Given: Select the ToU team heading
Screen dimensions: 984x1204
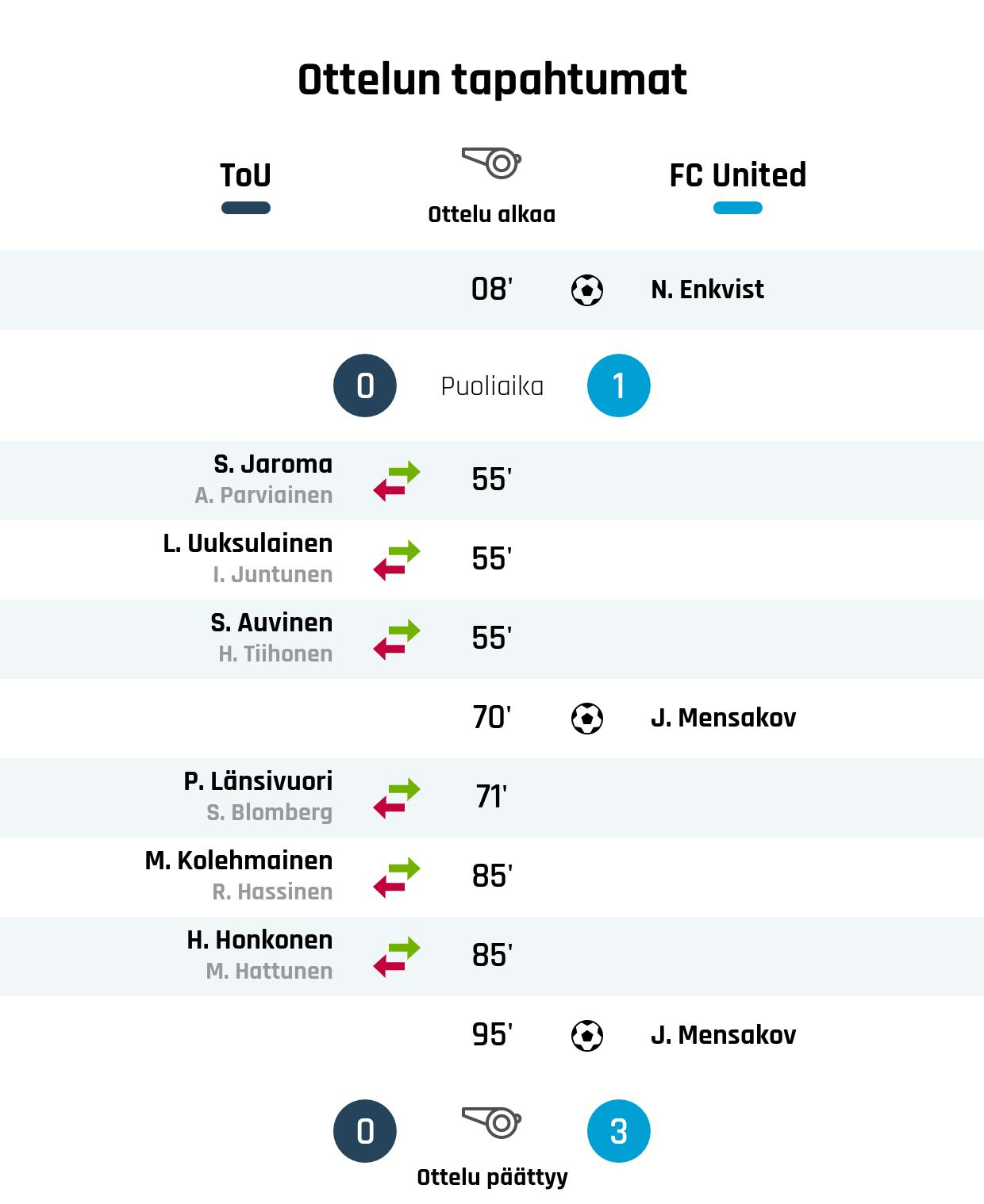Looking at the screenshot, I should click(245, 175).
